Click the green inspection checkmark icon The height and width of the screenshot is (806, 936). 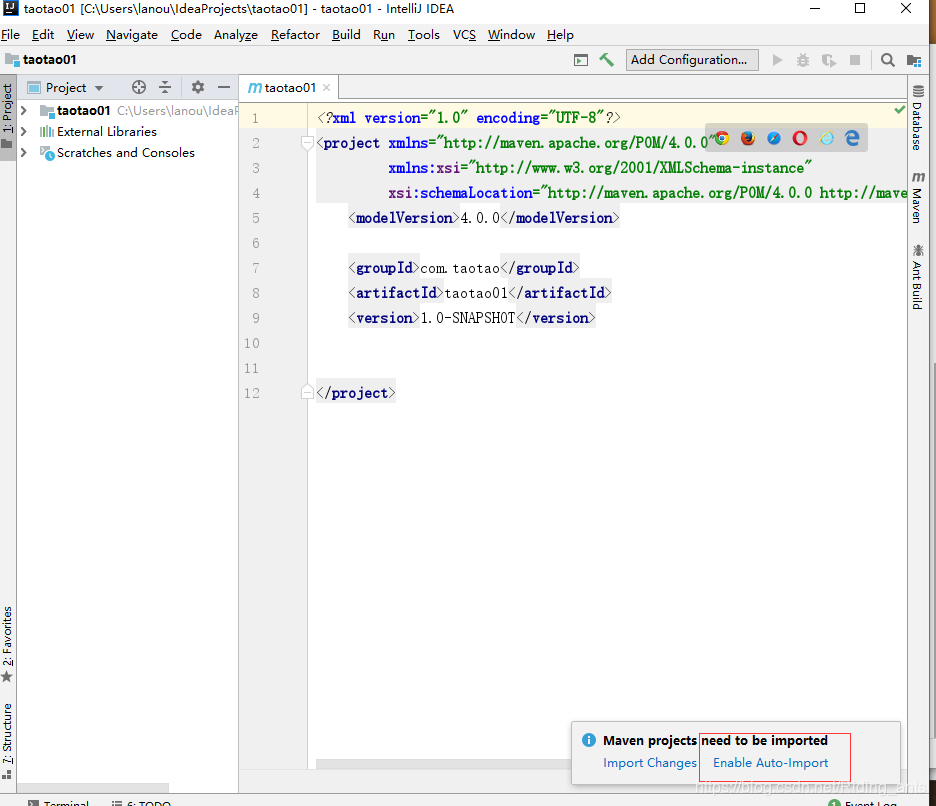(900, 110)
